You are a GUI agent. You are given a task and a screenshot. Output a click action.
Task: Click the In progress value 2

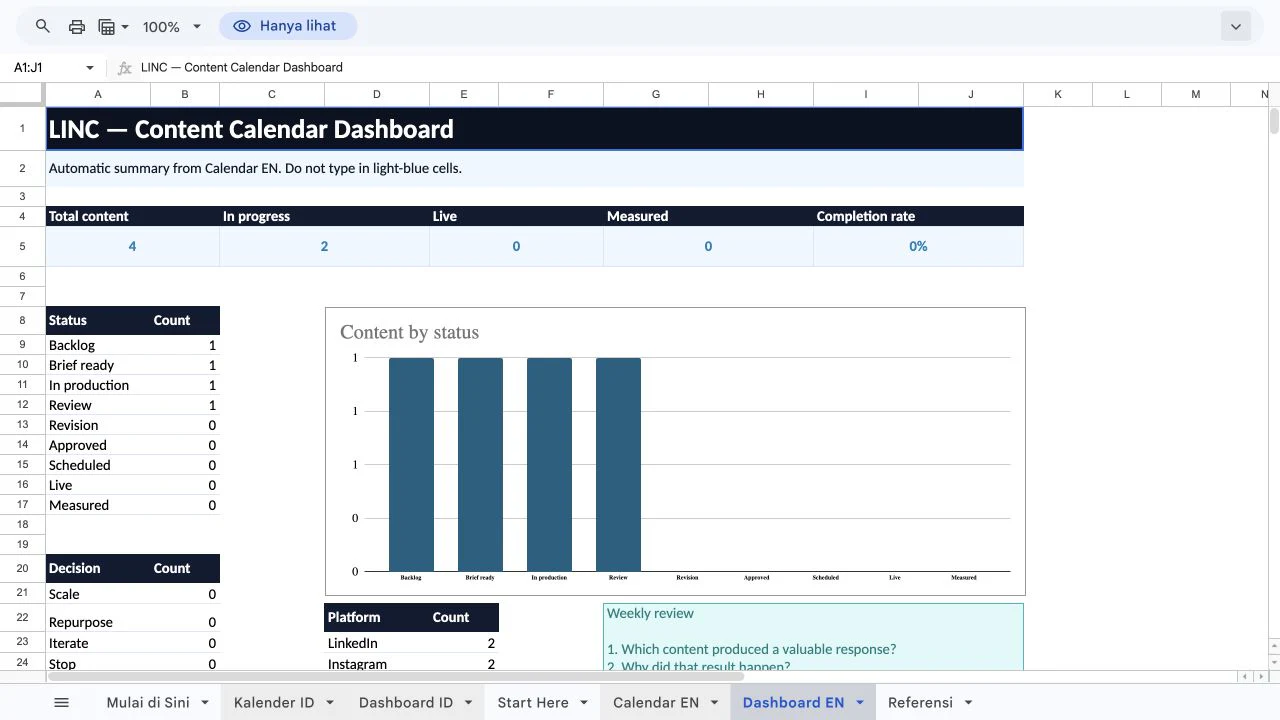[x=324, y=246]
